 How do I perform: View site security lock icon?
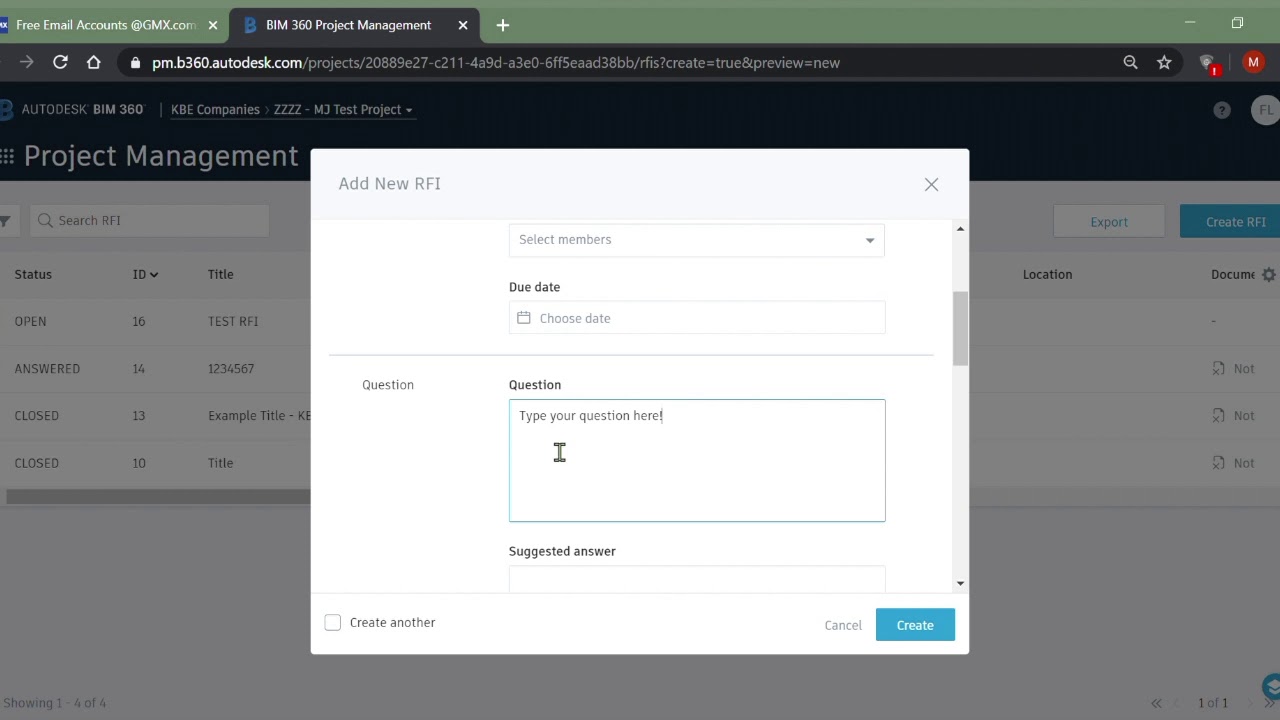click(x=135, y=62)
